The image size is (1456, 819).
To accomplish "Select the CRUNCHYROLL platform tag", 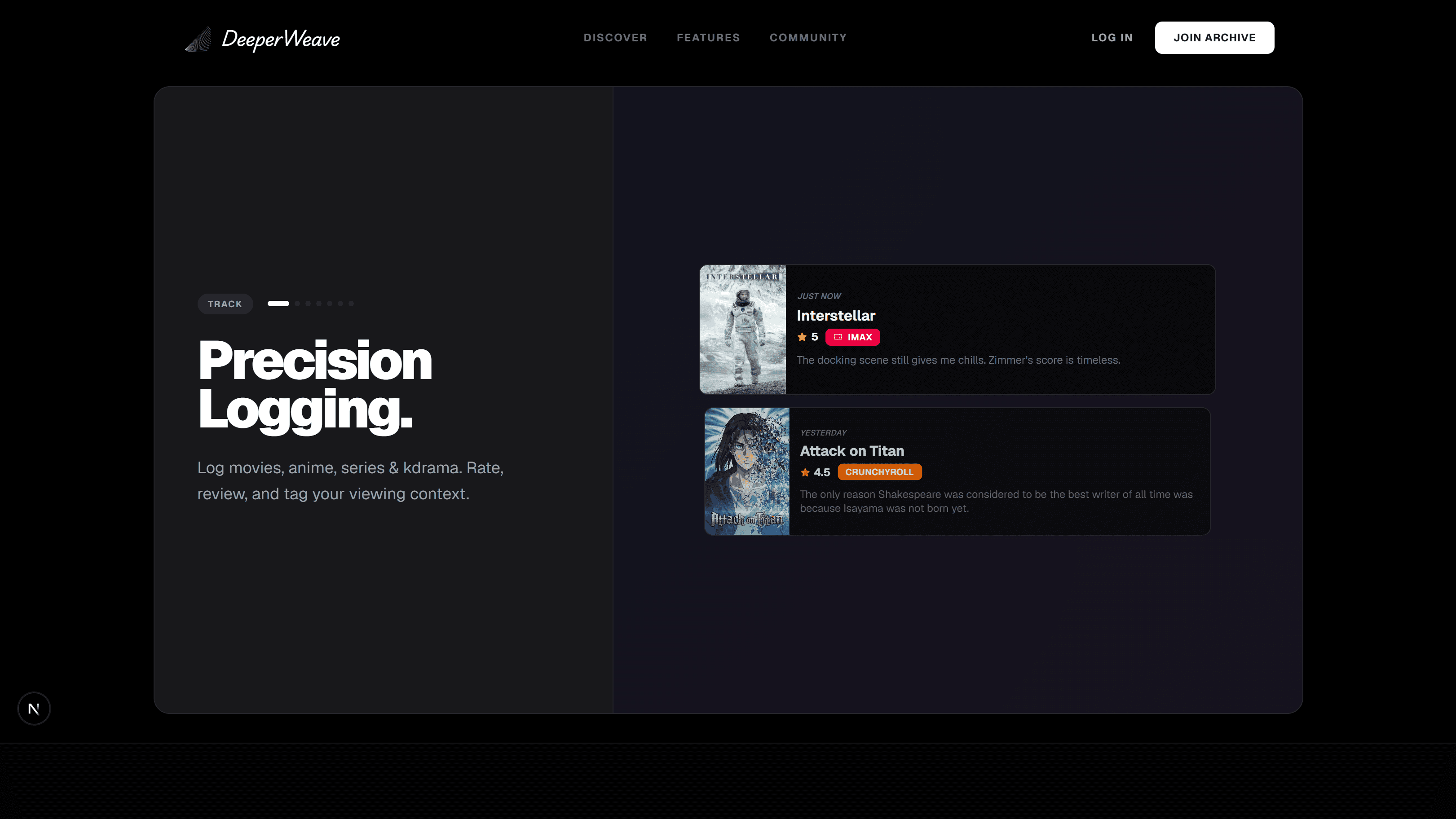I will coord(879,472).
